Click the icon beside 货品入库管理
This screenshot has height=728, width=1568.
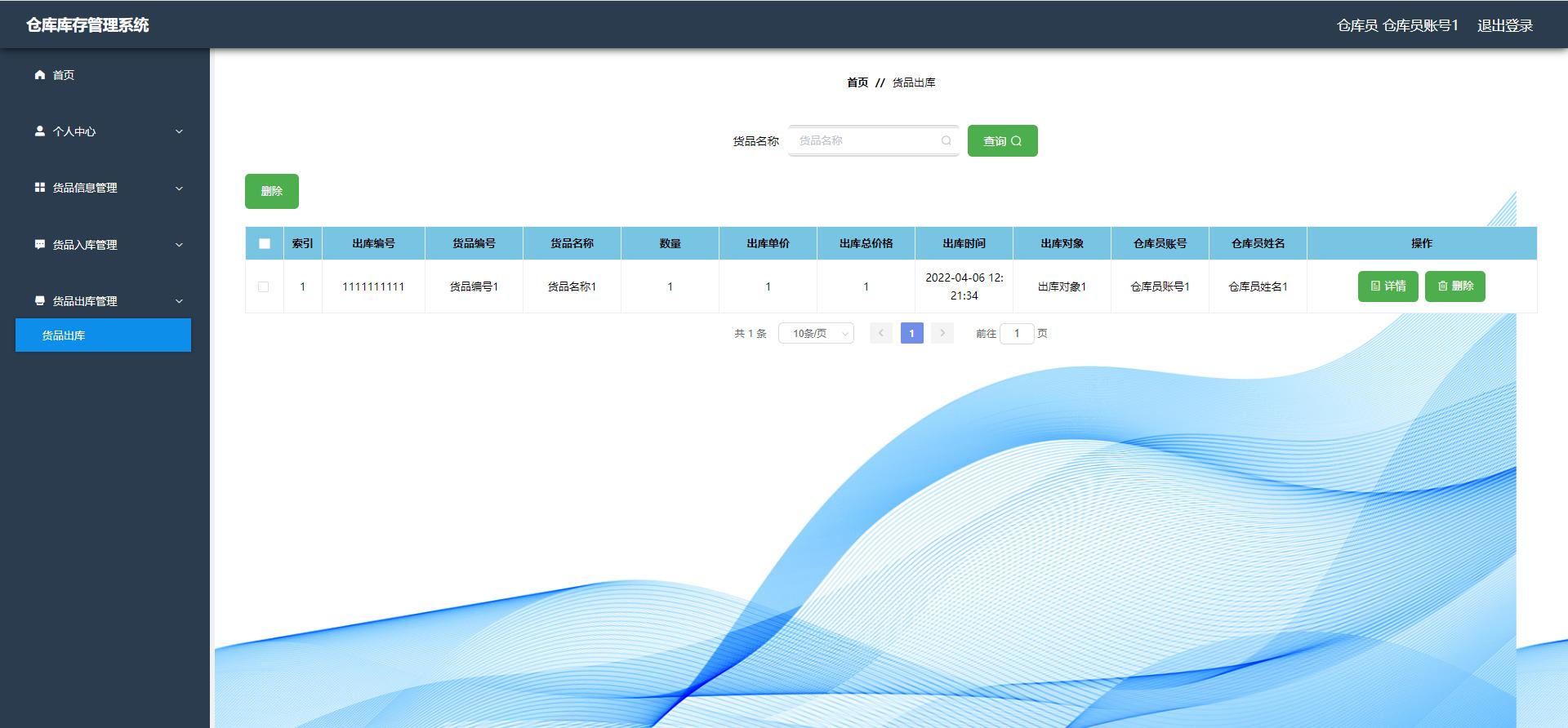click(x=39, y=244)
